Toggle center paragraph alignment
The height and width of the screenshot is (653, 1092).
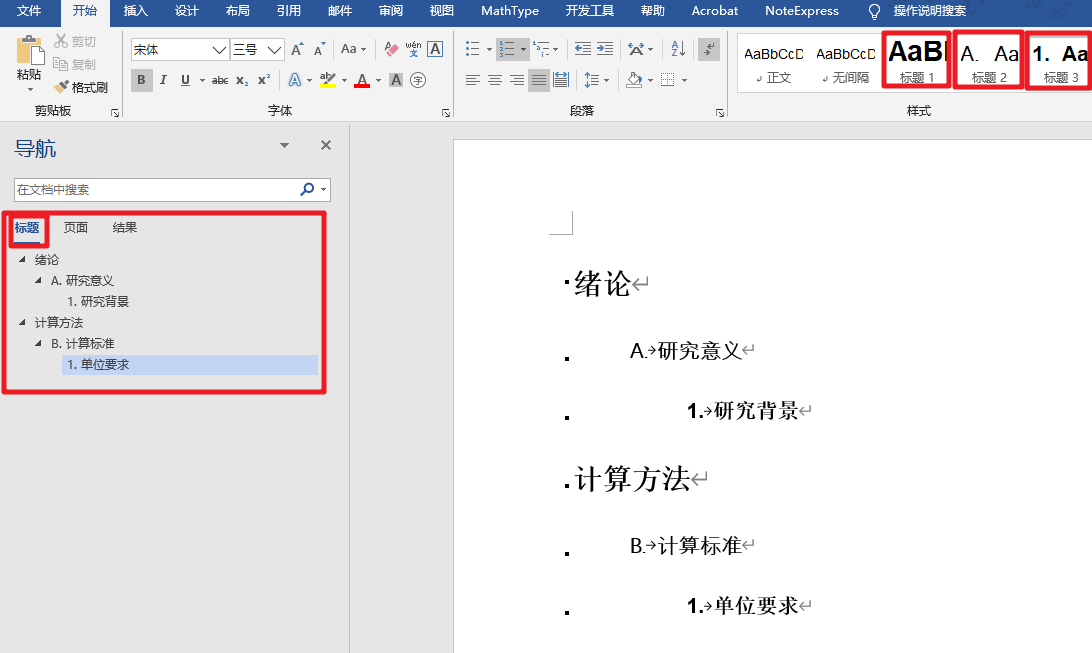[494, 80]
